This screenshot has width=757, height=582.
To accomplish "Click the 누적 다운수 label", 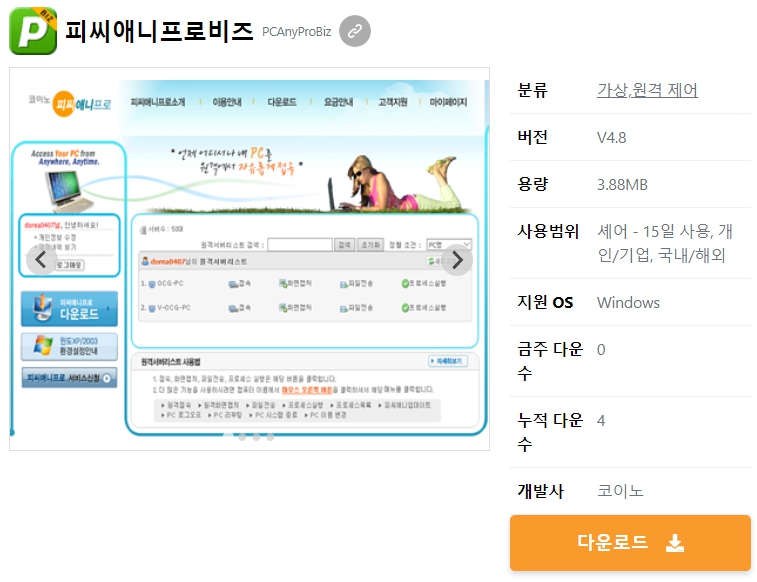I will 550,432.
